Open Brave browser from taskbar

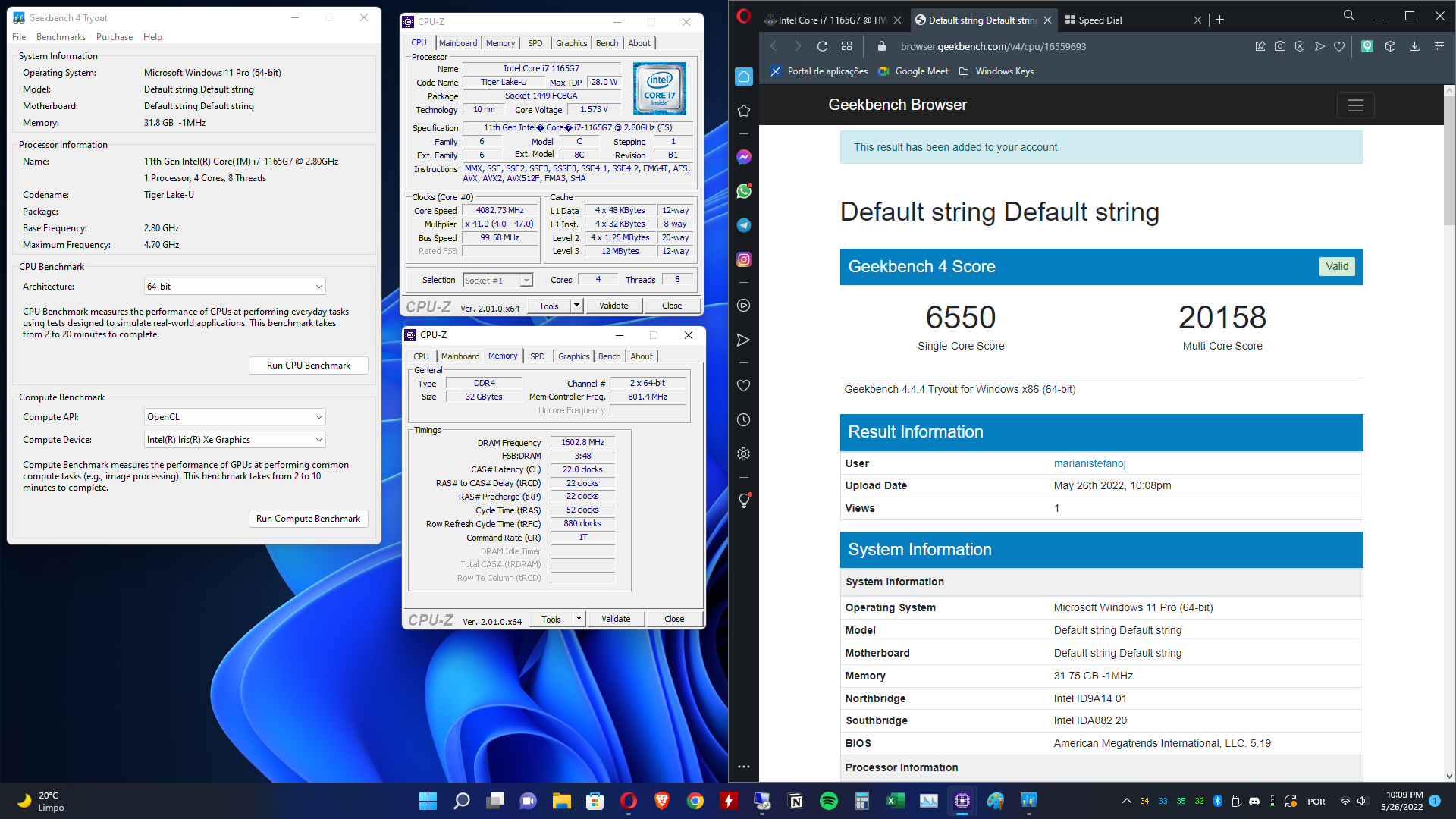click(662, 801)
